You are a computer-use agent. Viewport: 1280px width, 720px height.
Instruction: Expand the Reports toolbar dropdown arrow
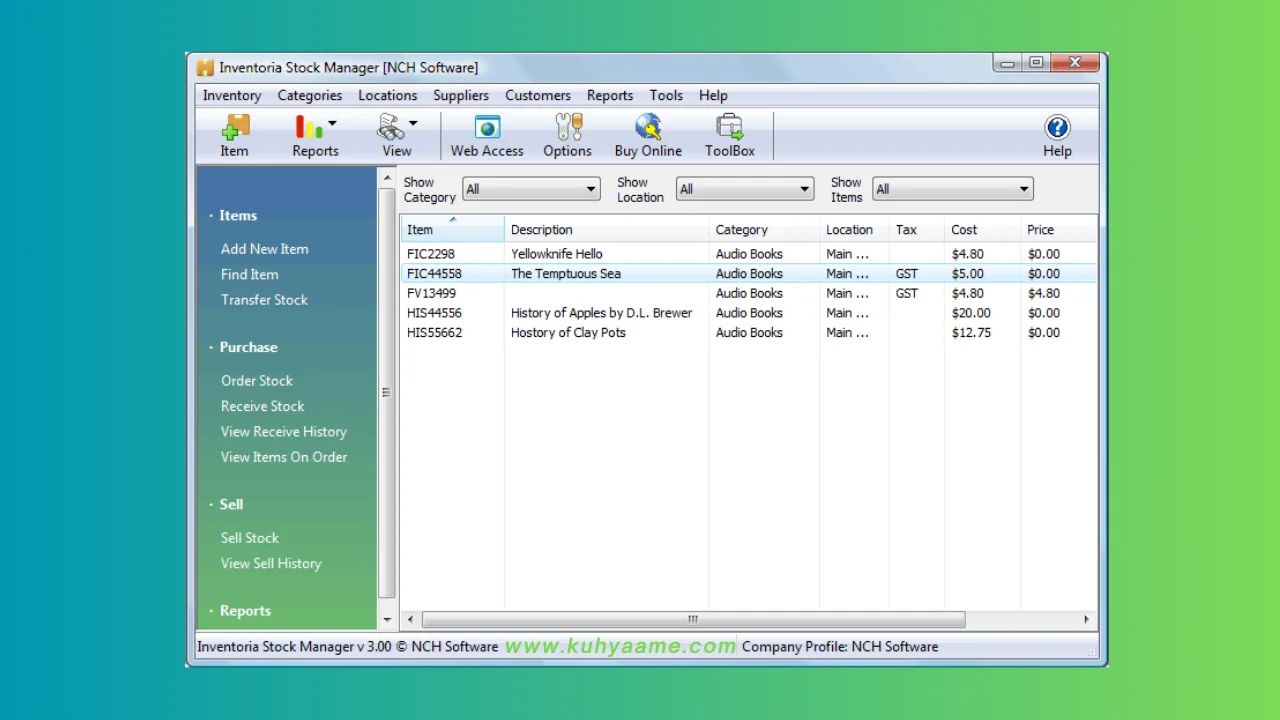pos(332,124)
